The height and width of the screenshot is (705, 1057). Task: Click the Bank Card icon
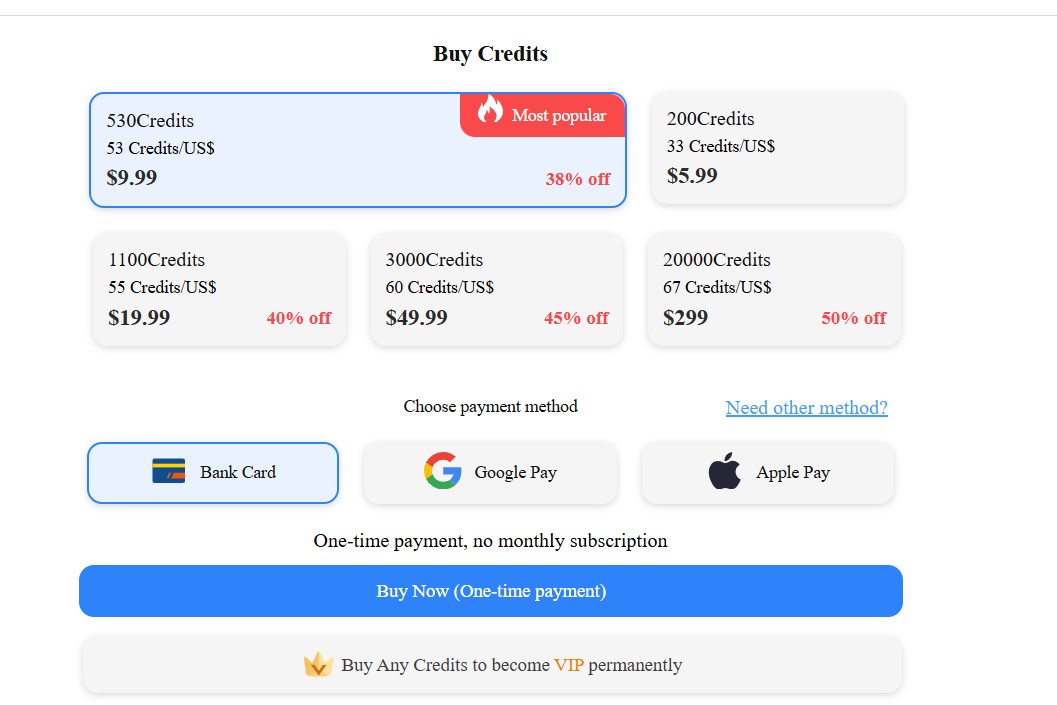168,471
